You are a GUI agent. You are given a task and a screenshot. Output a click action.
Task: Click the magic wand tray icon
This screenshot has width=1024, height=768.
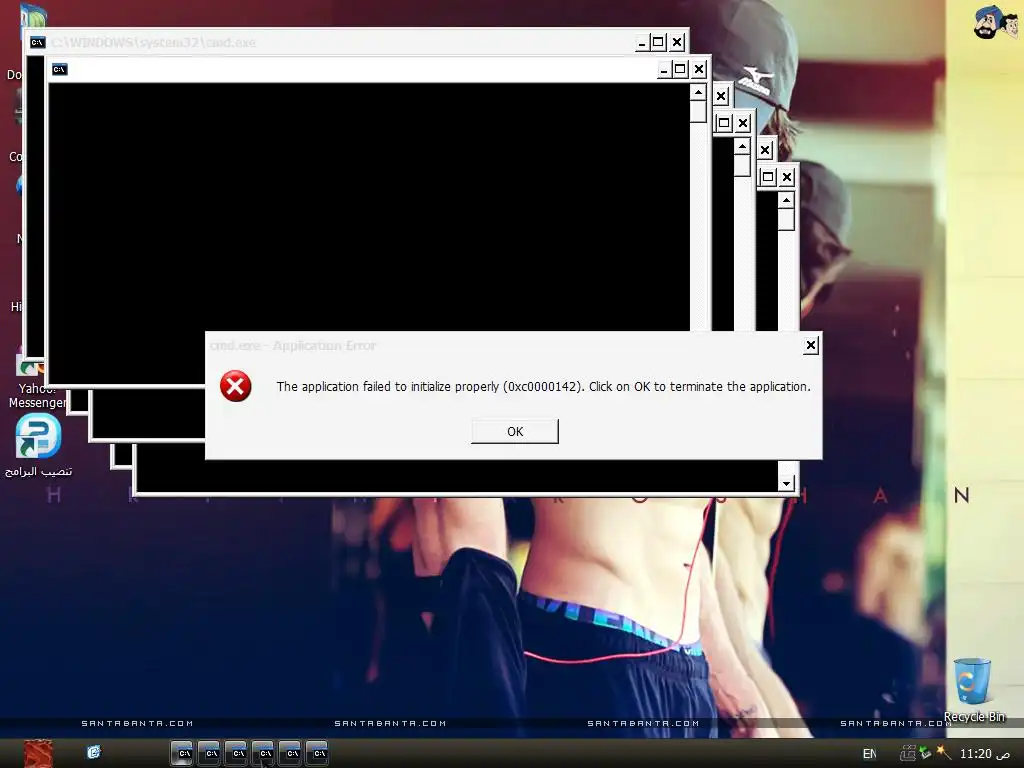pyautogui.click(x=944, y=752)
